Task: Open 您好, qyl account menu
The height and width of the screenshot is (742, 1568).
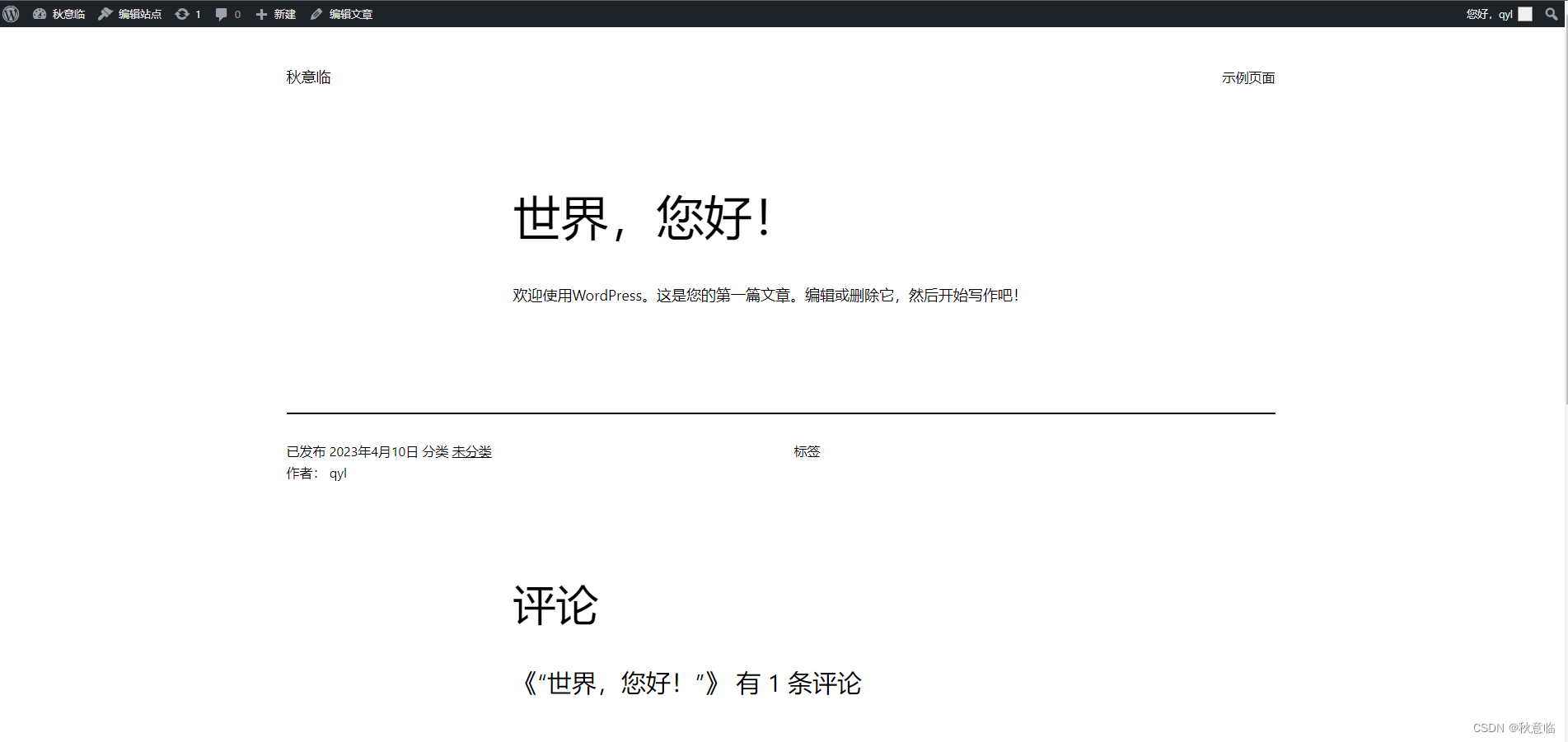Action: [x=1499, y=14]
